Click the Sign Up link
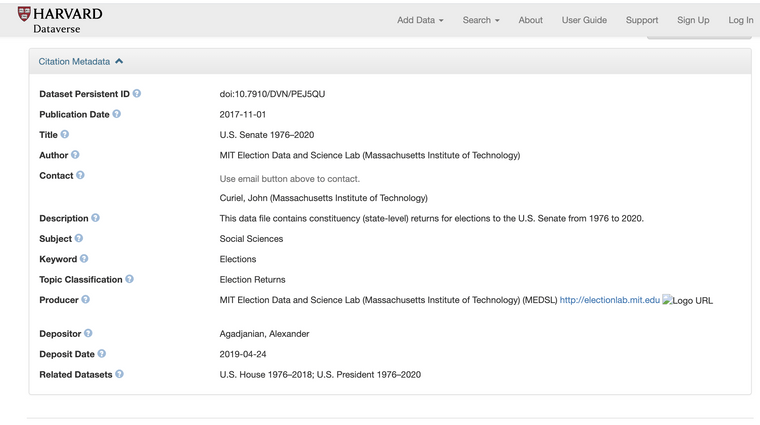Viewport: 760px width, 425px height. point(693,20)
